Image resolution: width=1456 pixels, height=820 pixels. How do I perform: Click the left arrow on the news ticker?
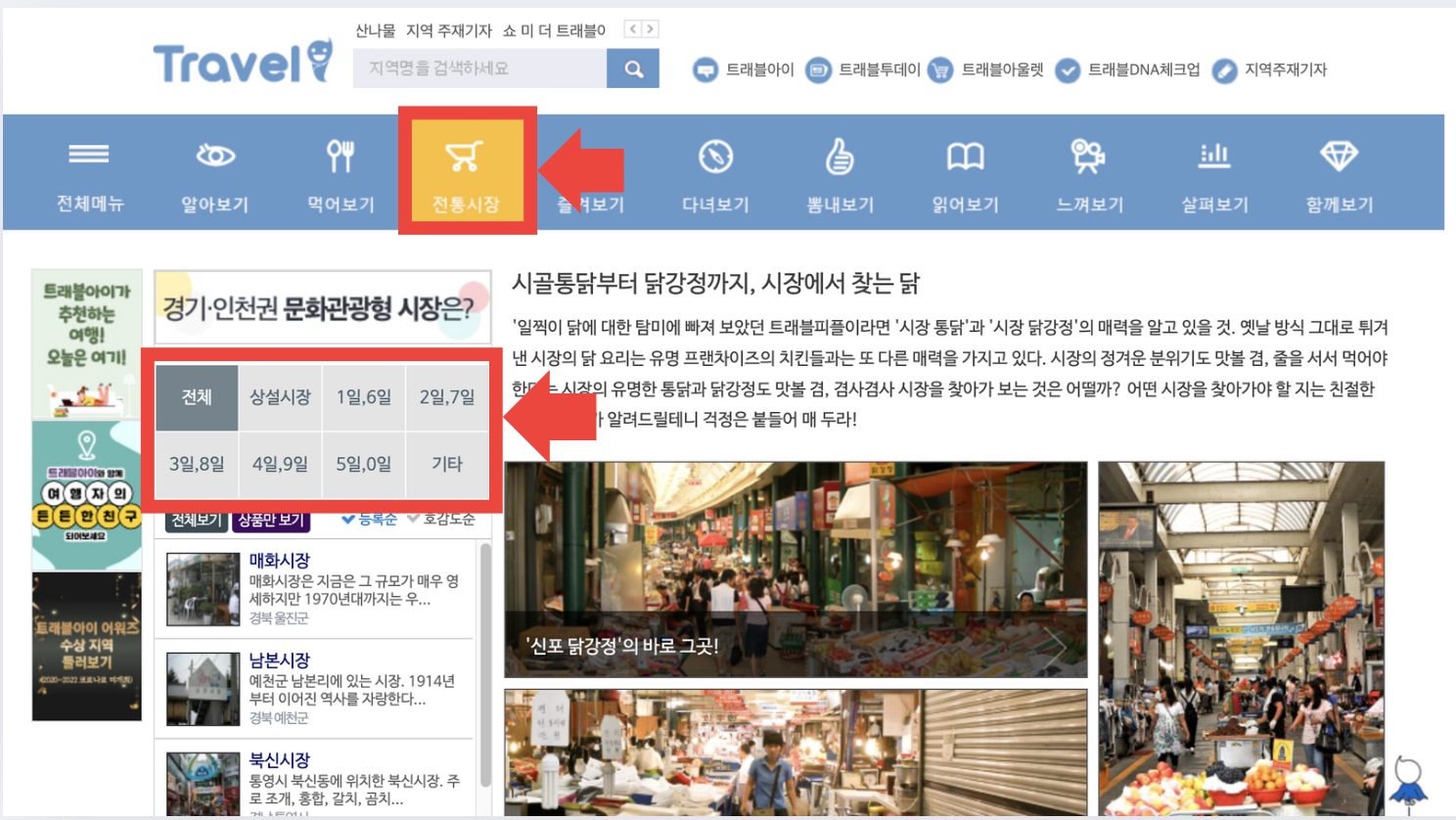coord(631,28)
